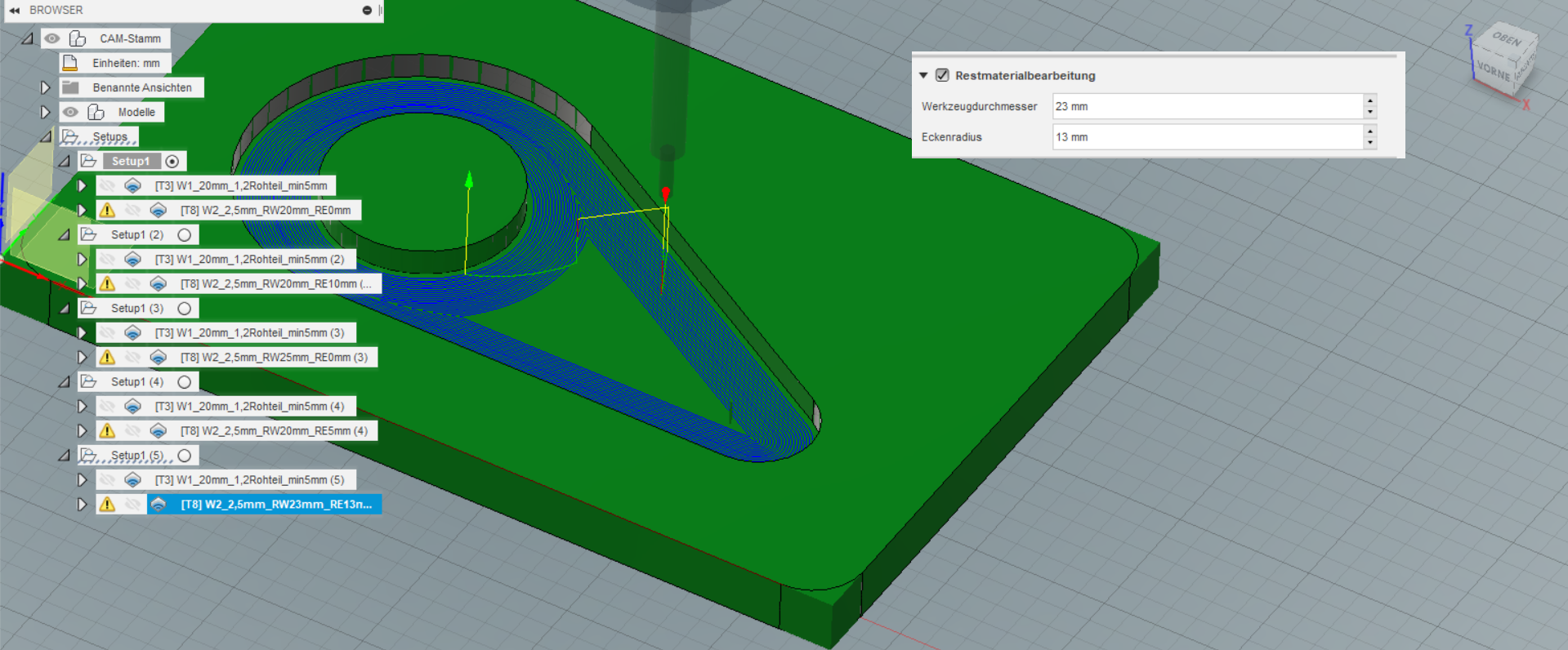This screenshot has width=1568, height=650.
Task: Decrease Eckenradius with the down arrow
Action: (1370, 143)
